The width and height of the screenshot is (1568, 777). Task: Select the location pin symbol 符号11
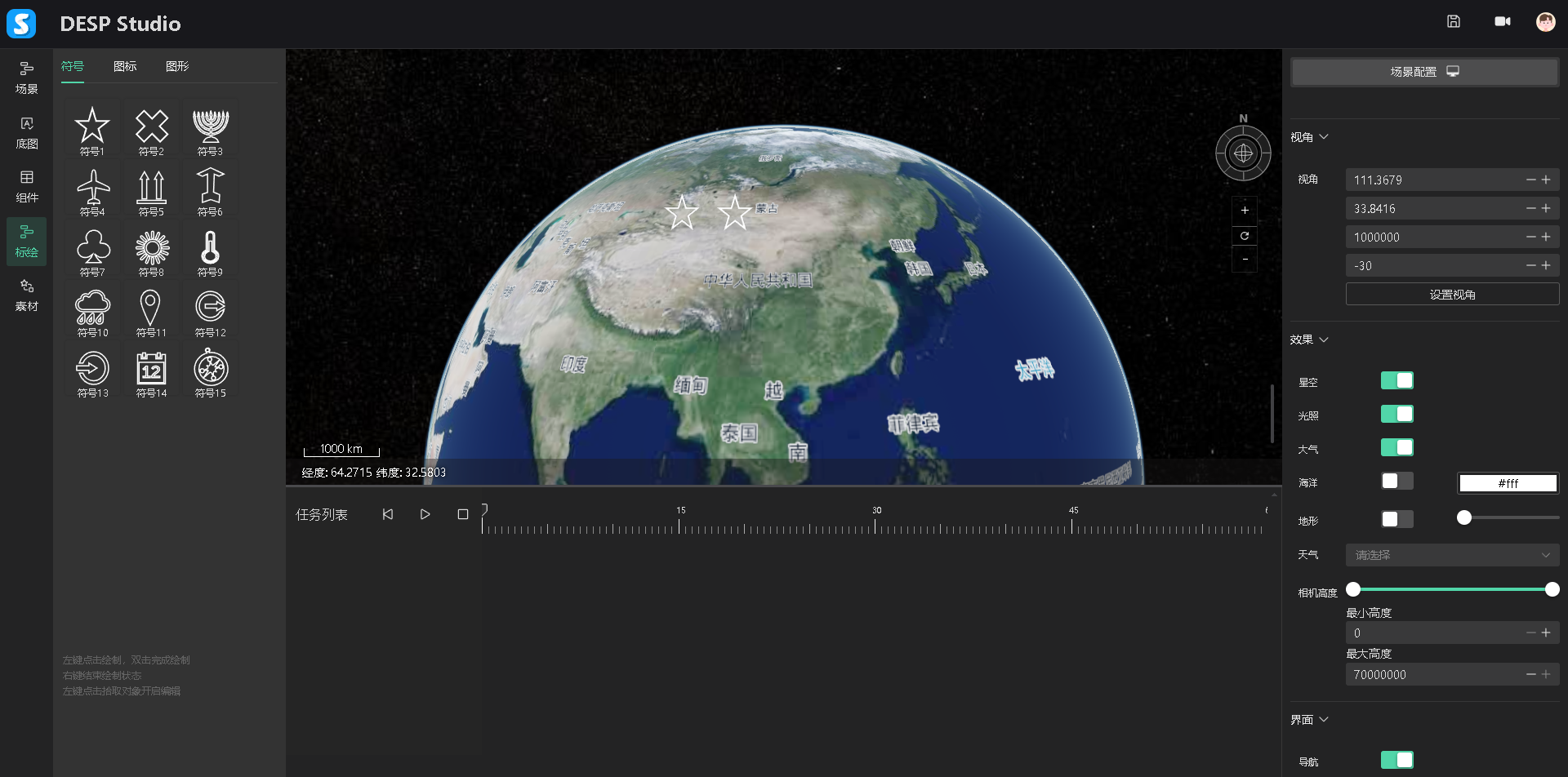coord(150,311)
